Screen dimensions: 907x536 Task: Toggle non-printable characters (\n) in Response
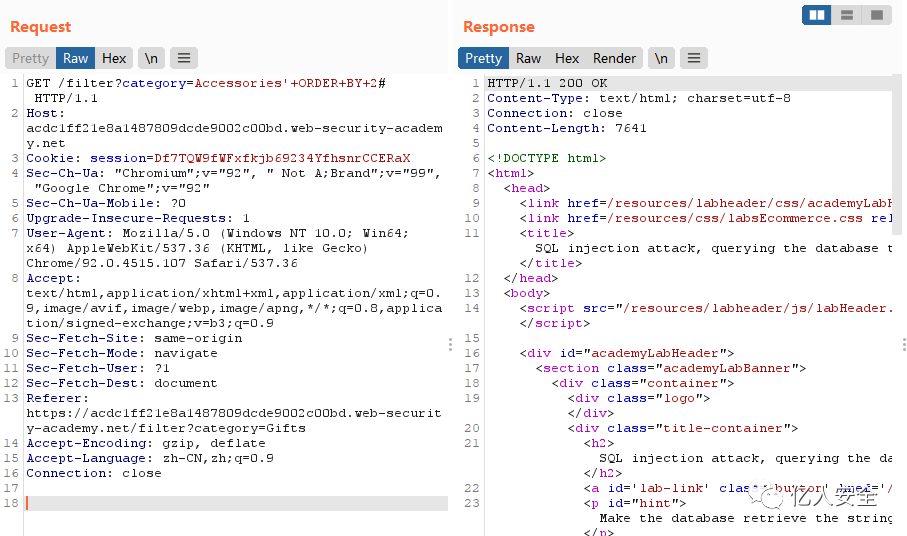[x=661, y=58]
